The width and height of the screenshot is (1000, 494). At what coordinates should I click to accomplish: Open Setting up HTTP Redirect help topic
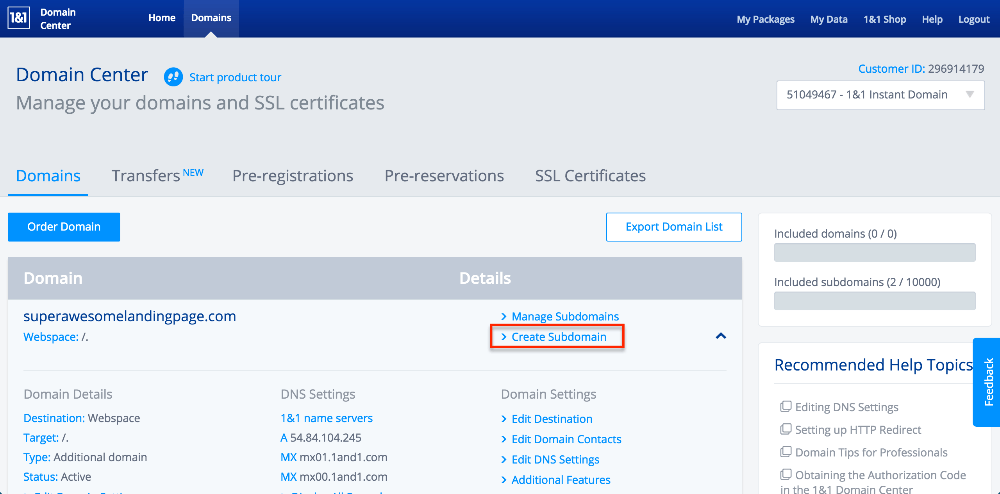[858, 430]
